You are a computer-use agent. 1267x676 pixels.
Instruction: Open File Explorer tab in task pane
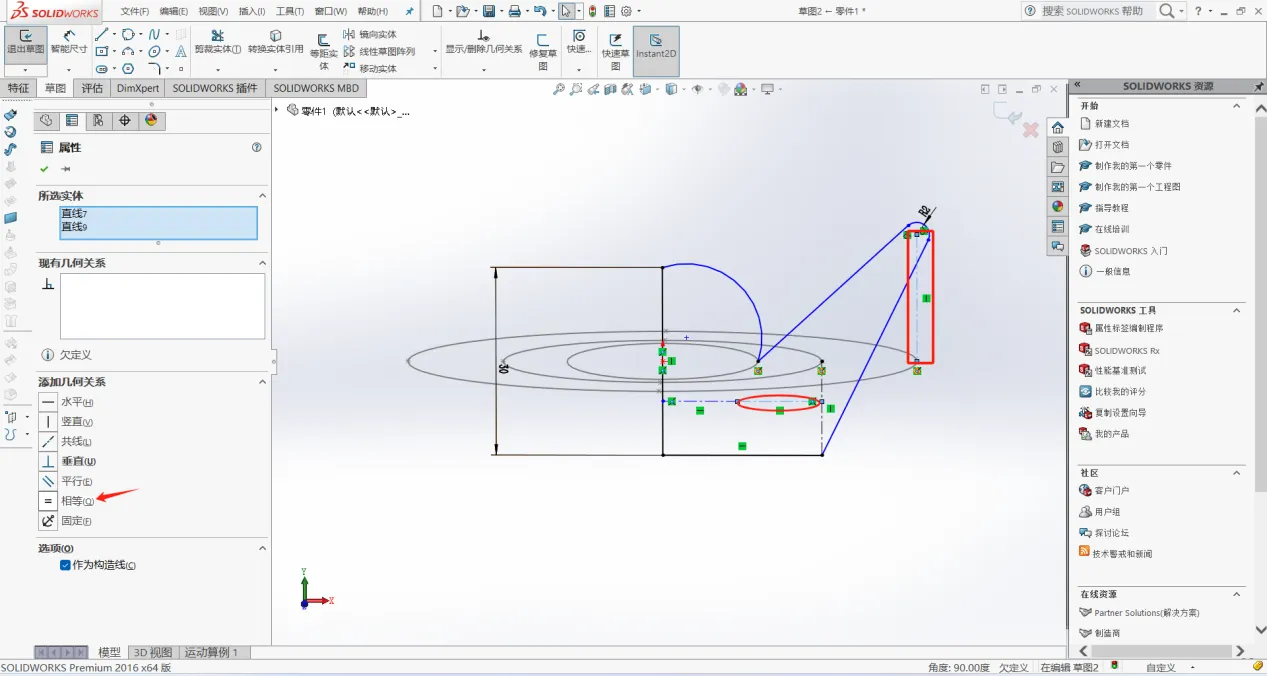(x=1057, y=166)
